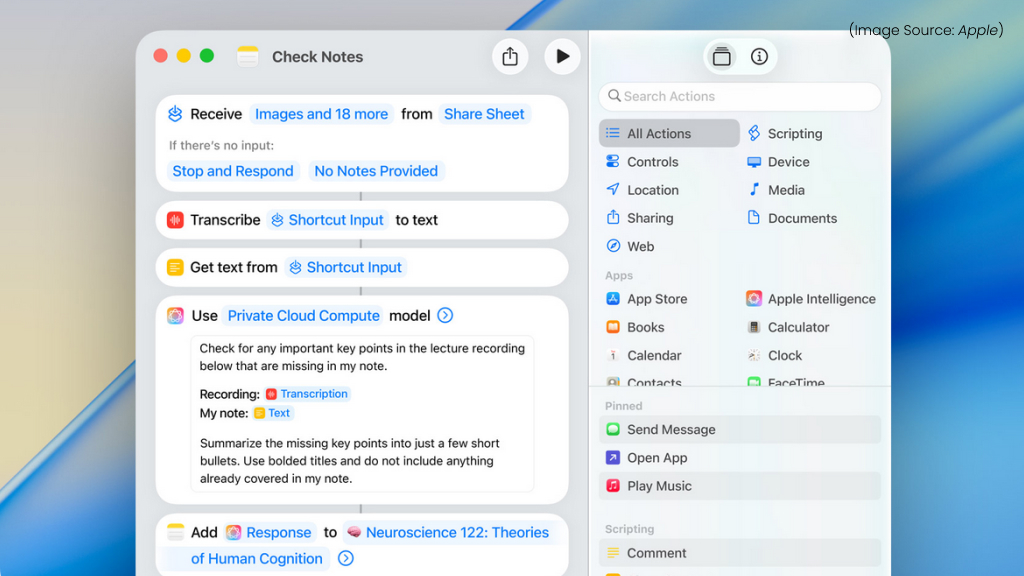Change the Share Sheet source parameter

484,114
